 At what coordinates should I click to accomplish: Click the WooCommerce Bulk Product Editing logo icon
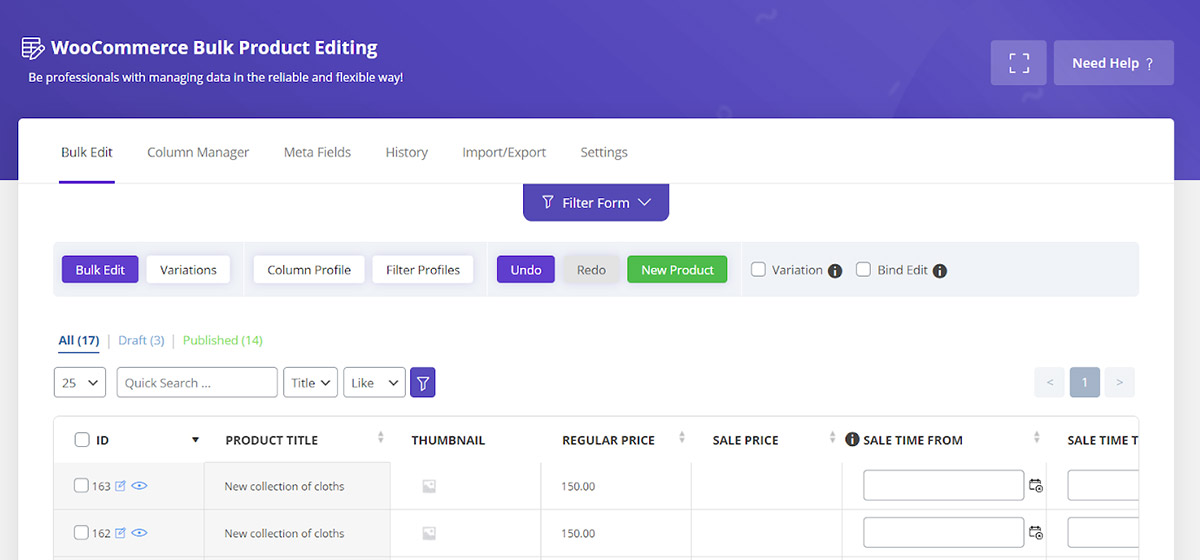pyautogui.click(x=33, y=48)
